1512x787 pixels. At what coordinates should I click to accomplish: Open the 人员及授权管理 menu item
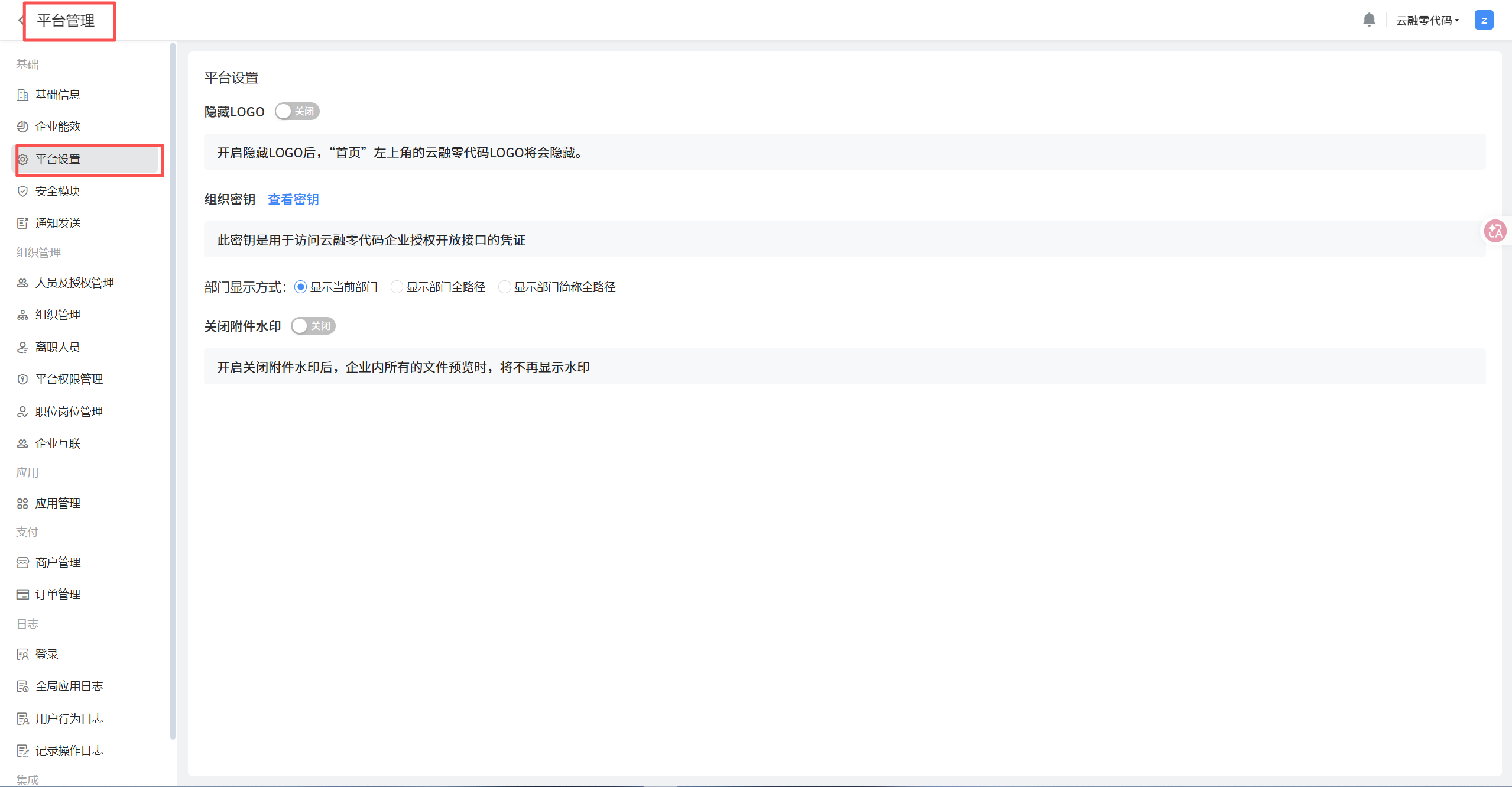[74, 283]
